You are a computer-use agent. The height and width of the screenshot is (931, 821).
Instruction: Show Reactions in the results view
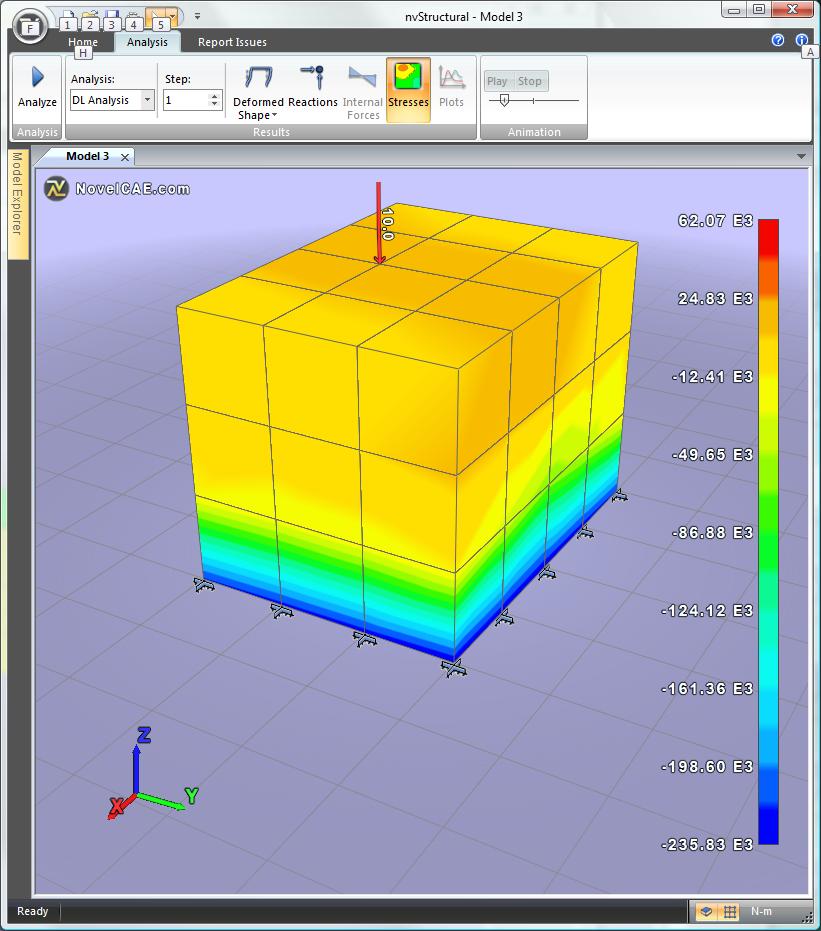[x=313, y=88]
